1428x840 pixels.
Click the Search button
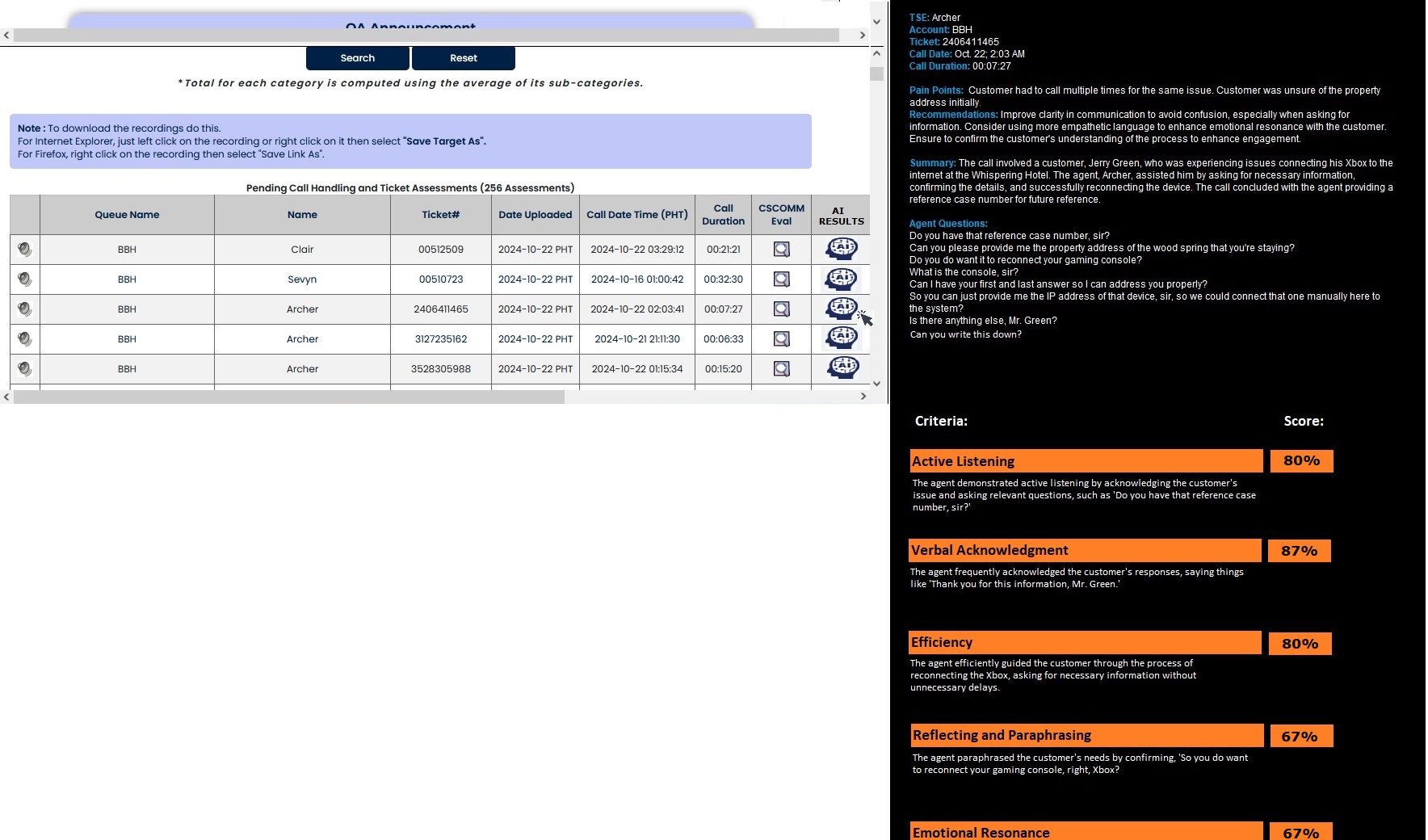[x=357, y=58]
